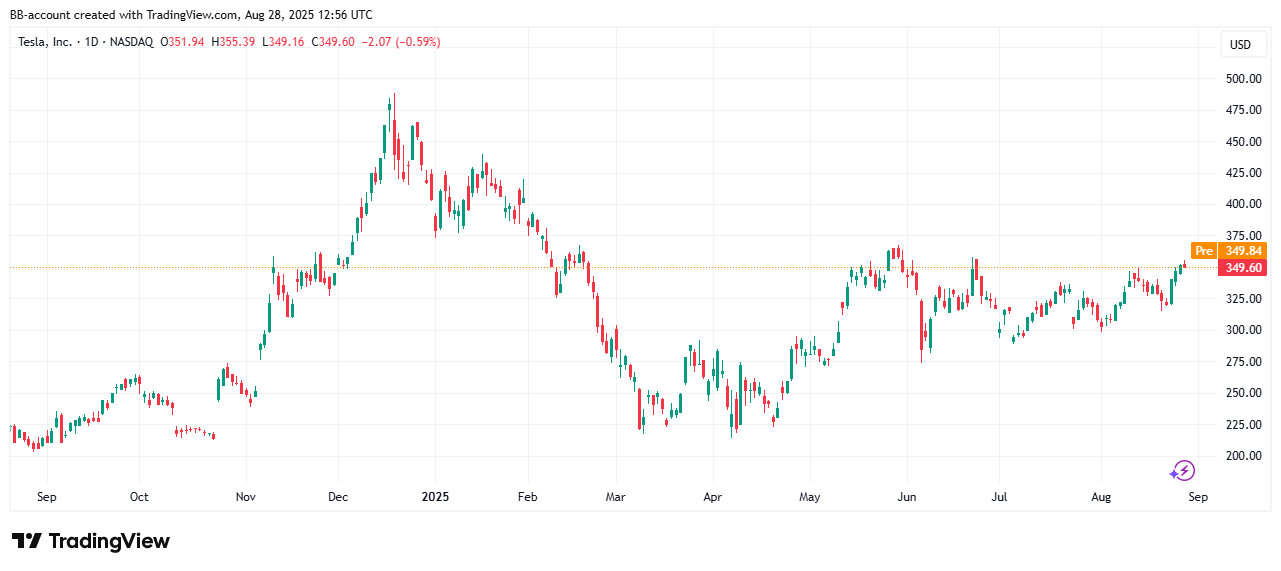Click the leftmost Sep time axis label
Viewport: 1281px width, 571px height.
[46, 497]
